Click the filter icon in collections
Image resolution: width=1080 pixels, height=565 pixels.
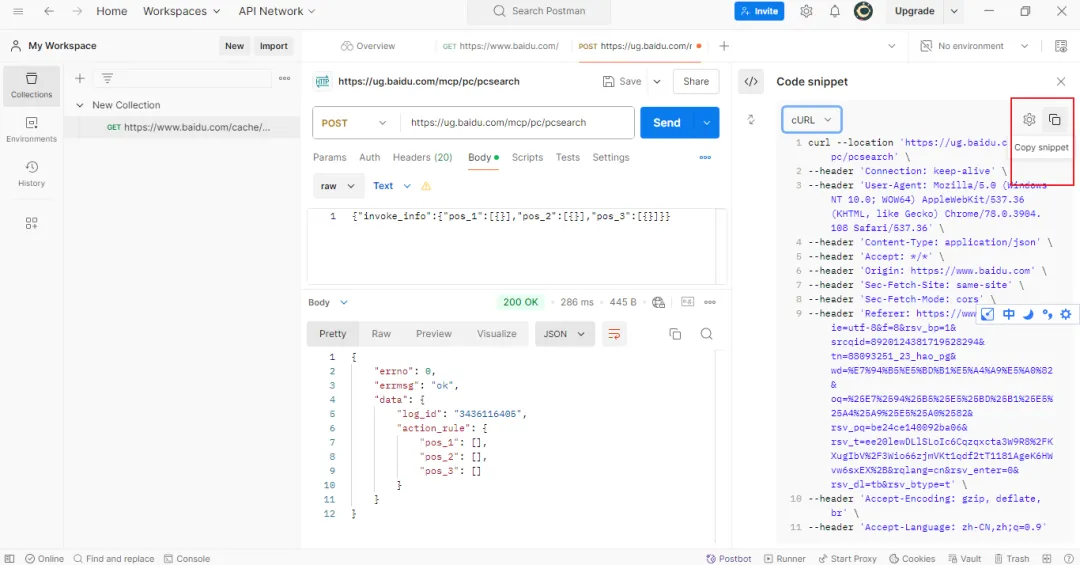pos(107,79)
